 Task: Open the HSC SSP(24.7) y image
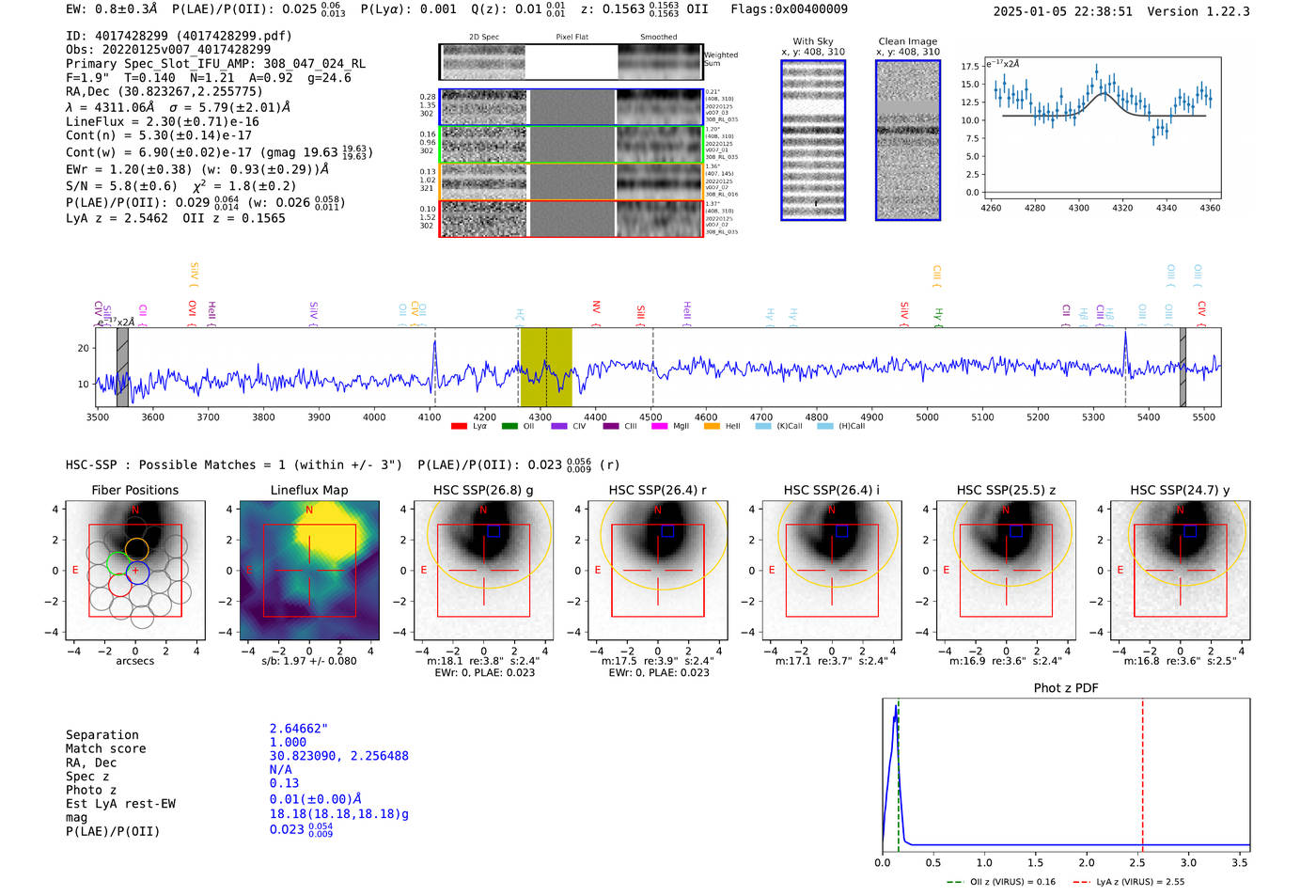(x=1181, y=571)
